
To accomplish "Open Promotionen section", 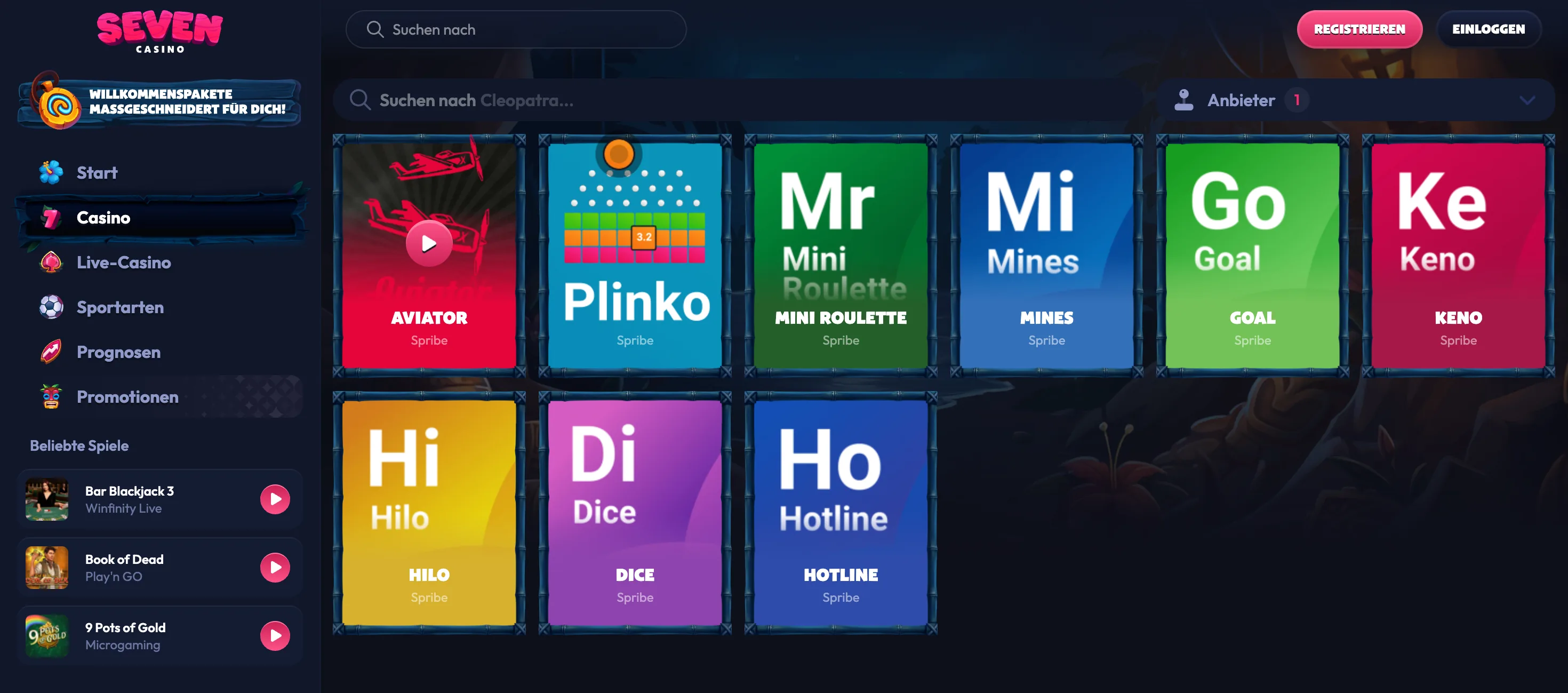I will coord(159,396).
